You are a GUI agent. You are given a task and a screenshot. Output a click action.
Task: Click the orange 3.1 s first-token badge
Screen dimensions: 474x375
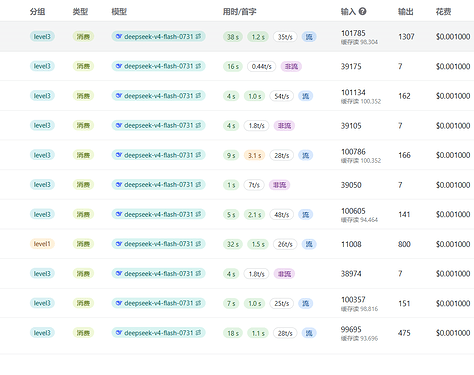(255, 155)
